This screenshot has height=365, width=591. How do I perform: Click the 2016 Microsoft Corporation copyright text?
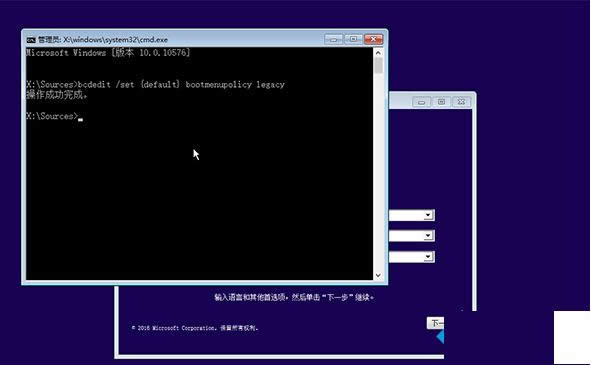(x=195, y=328)
